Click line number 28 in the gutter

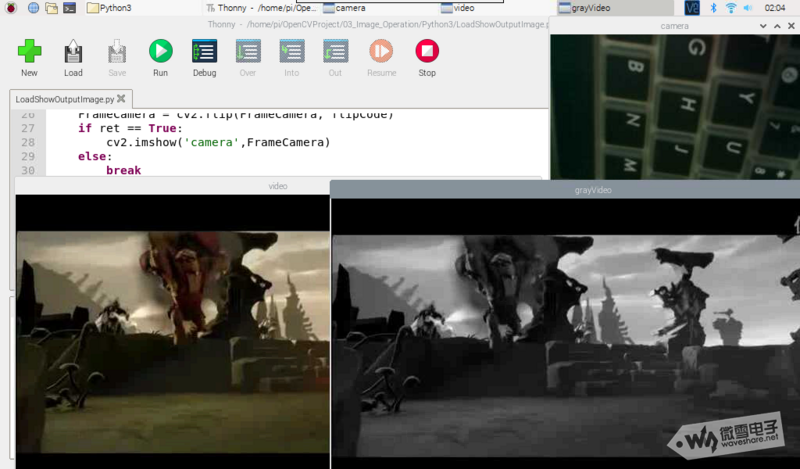click(28, 142)
